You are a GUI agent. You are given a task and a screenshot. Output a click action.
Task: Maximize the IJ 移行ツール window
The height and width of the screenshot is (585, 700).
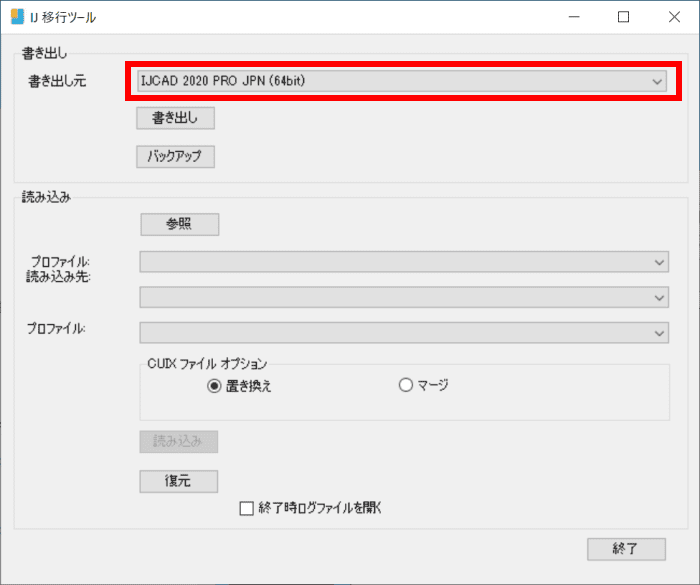click(623, 17)
